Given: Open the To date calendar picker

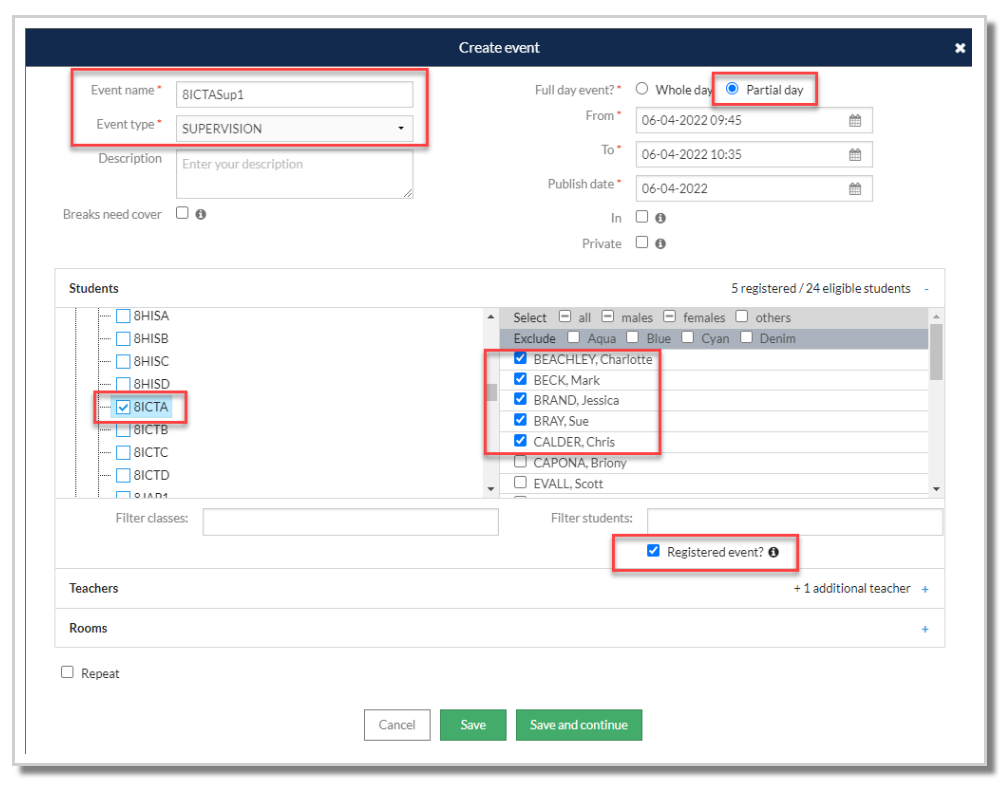Looking at the screenshot, I should point(855,154).
